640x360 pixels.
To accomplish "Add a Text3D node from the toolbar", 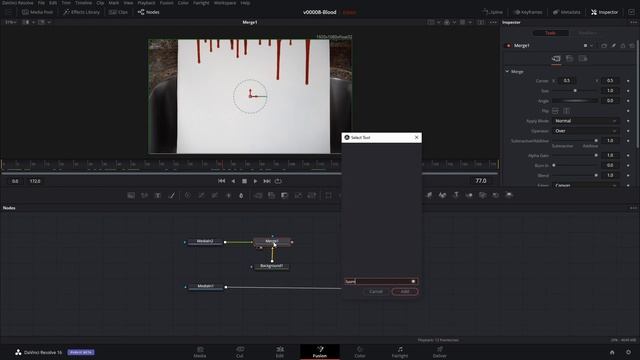I will [456, 195].
